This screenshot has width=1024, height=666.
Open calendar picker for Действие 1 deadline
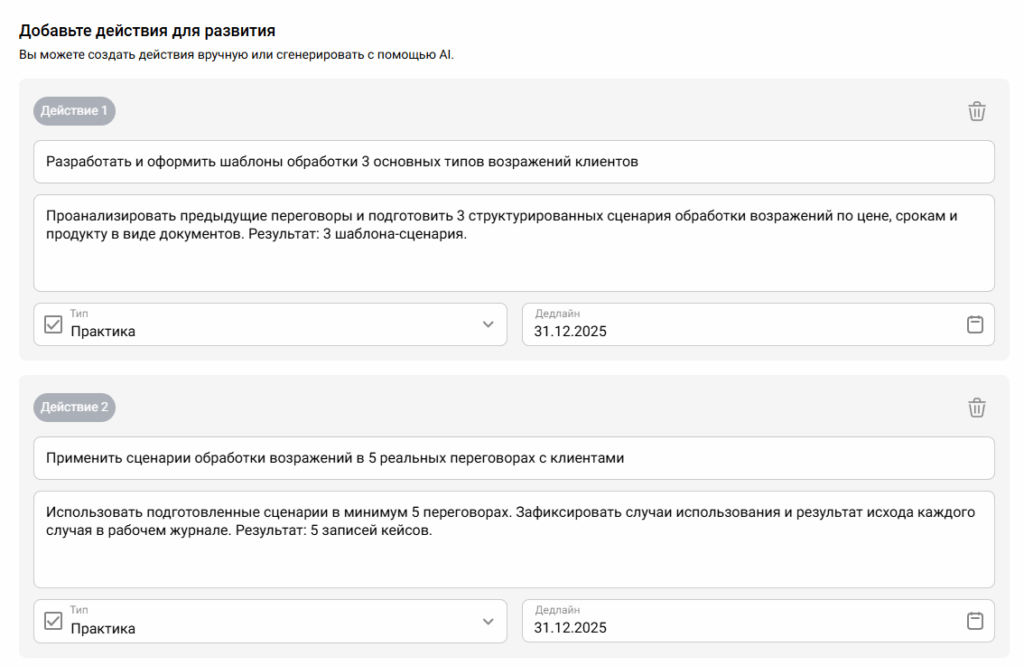[975, 325]
